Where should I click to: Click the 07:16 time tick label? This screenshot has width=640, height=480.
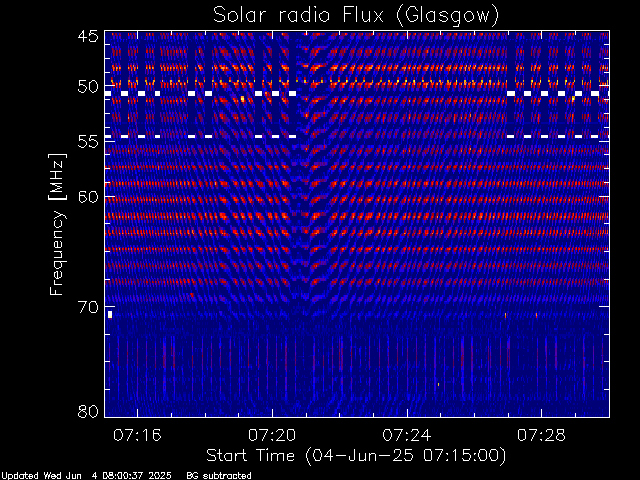click(137, 435)
